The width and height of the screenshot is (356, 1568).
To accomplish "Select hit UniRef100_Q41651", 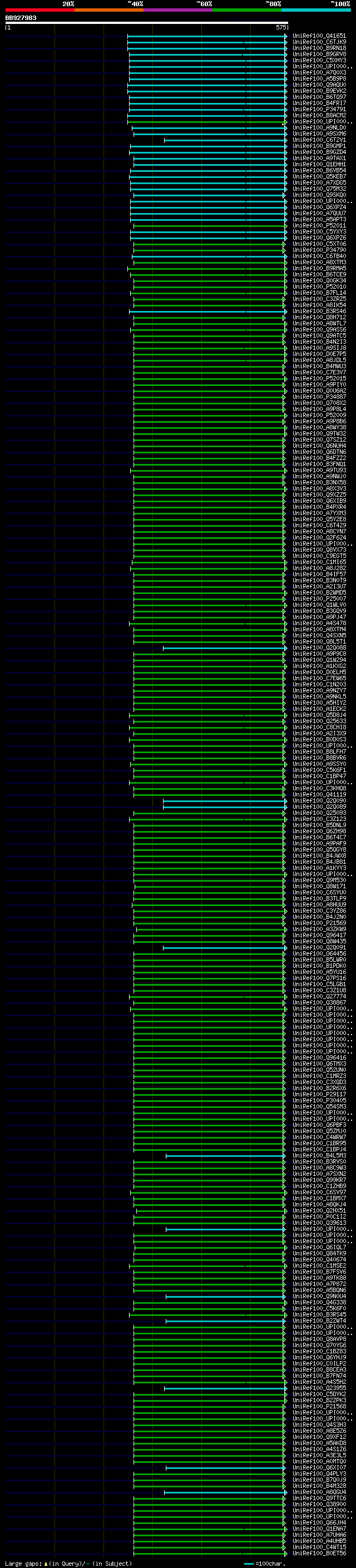I will [x=319, y=36].
